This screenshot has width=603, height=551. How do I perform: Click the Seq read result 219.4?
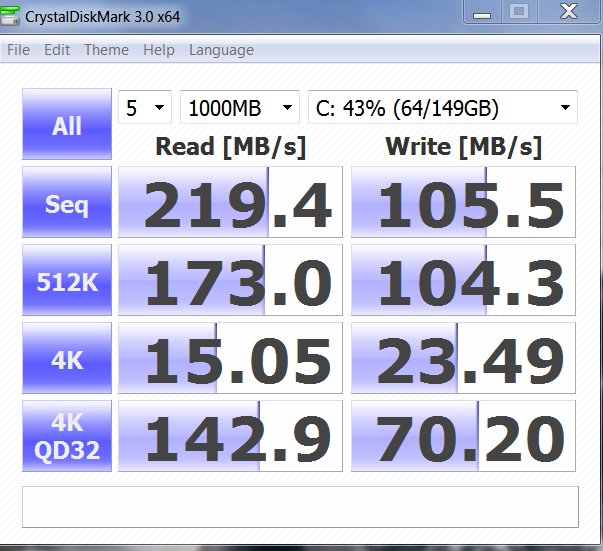[x=230, y=202]
